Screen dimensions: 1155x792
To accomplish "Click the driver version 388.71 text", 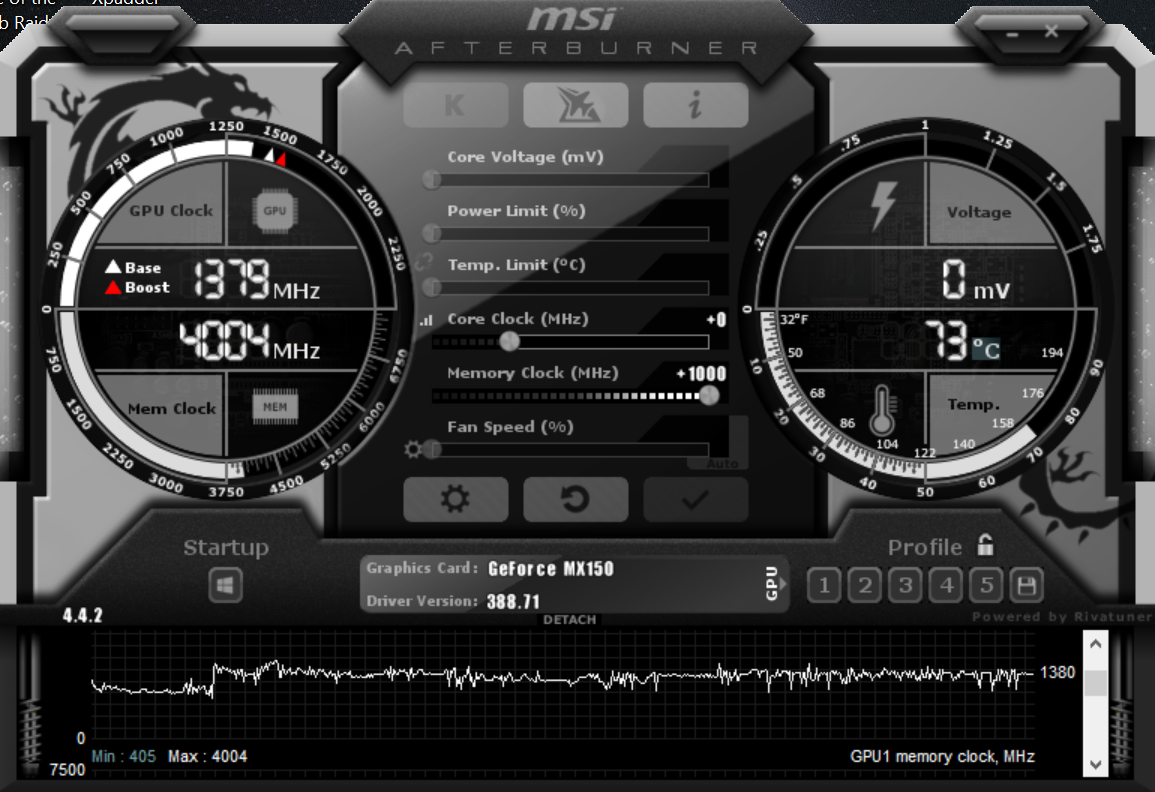I will [x=513, y=602].
